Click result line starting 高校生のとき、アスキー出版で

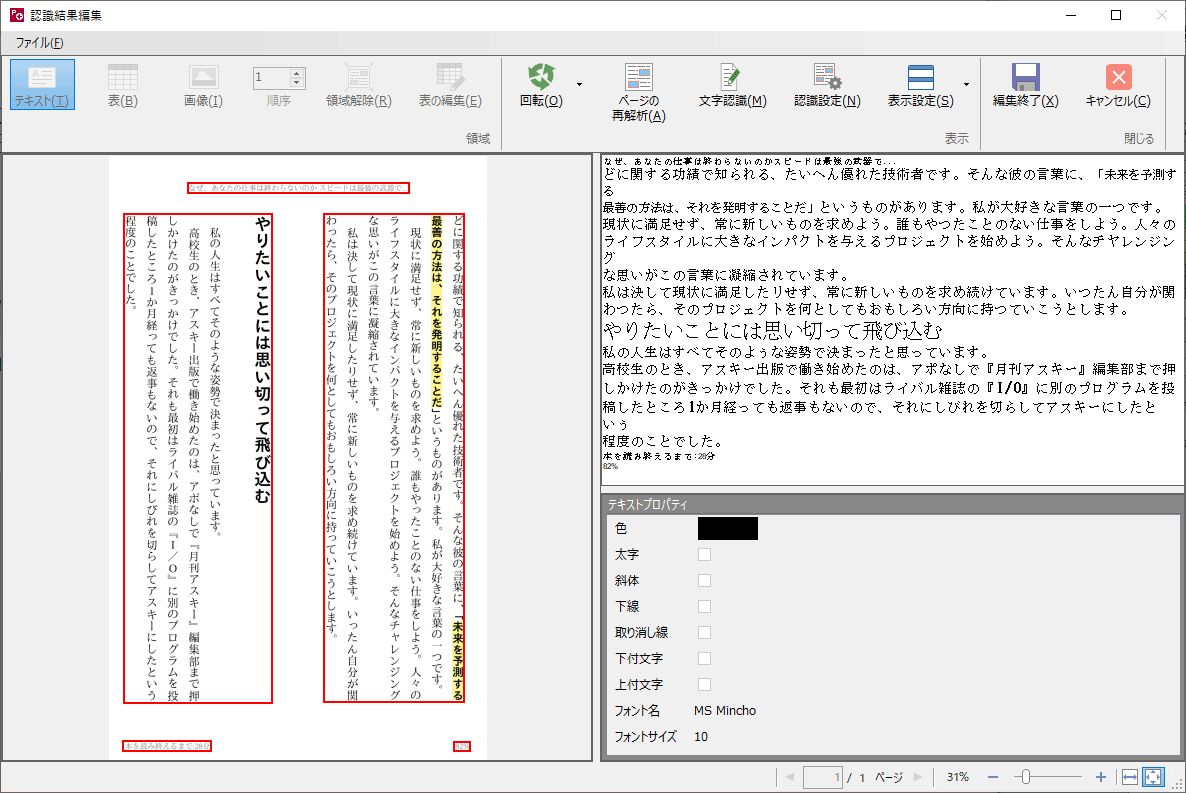tap(890, 369)
